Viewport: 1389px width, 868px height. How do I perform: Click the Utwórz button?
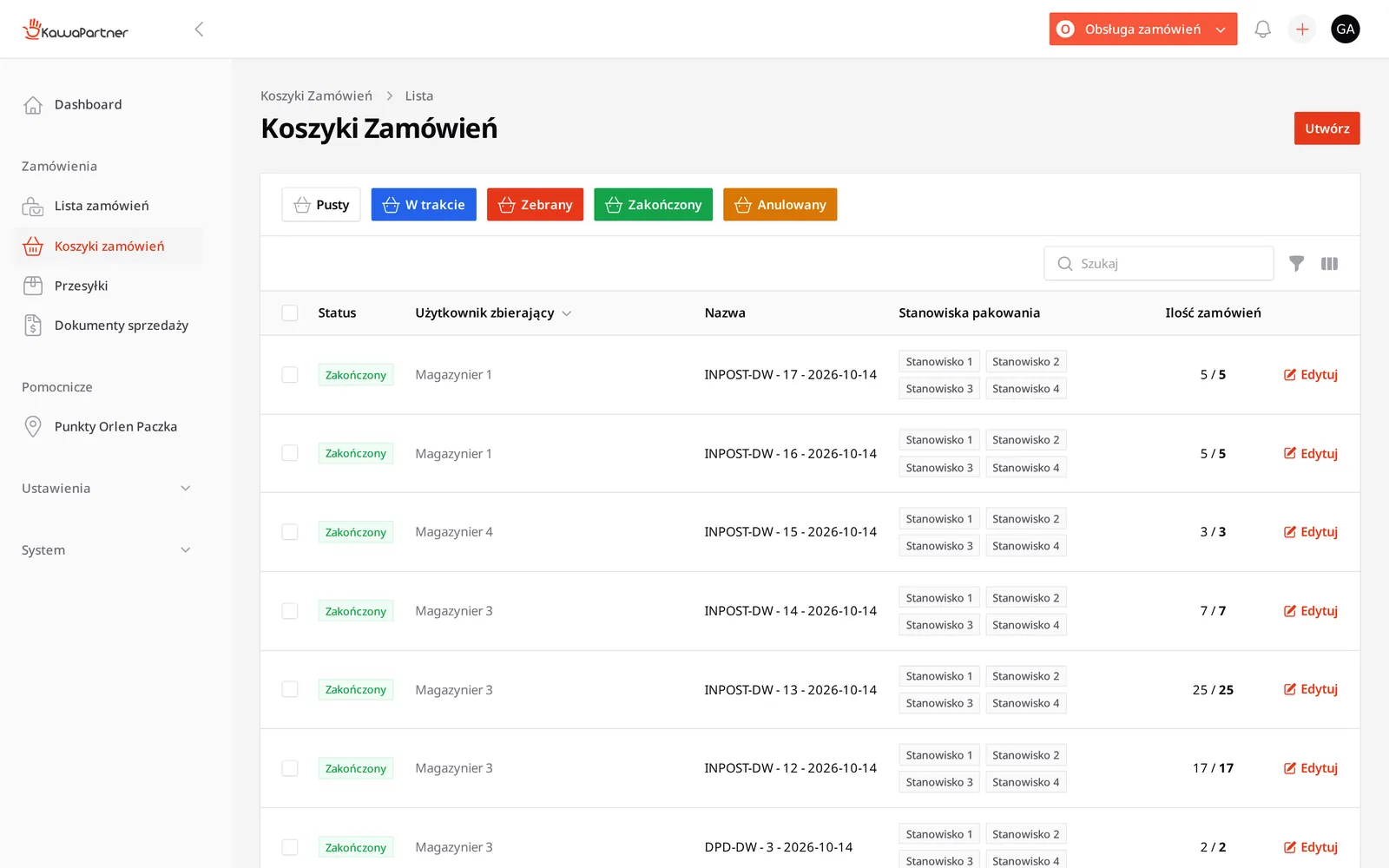click(x=1326, y=128)
